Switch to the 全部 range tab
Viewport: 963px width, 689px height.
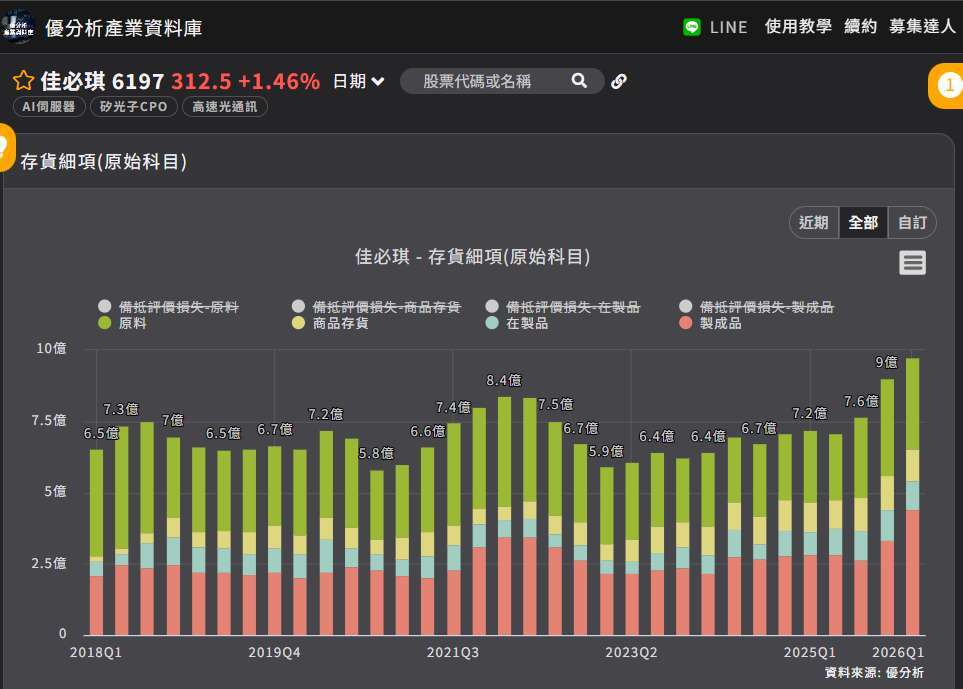coord(863,222)
